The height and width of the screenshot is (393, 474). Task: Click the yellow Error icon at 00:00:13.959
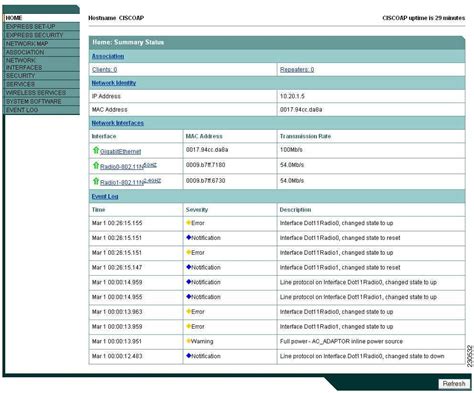[189, 326]
